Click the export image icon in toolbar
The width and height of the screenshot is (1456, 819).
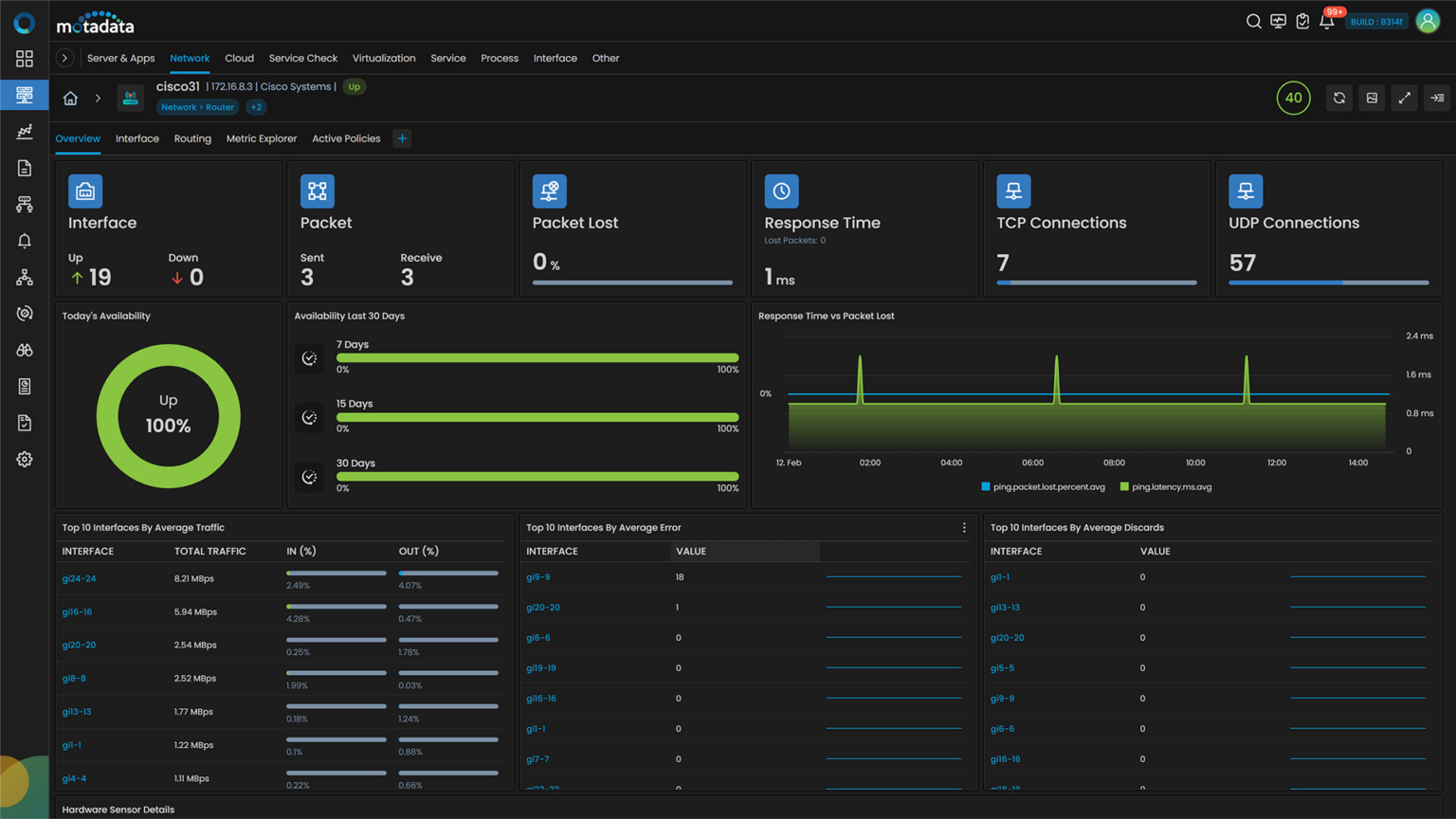(x=1372, y=98)
